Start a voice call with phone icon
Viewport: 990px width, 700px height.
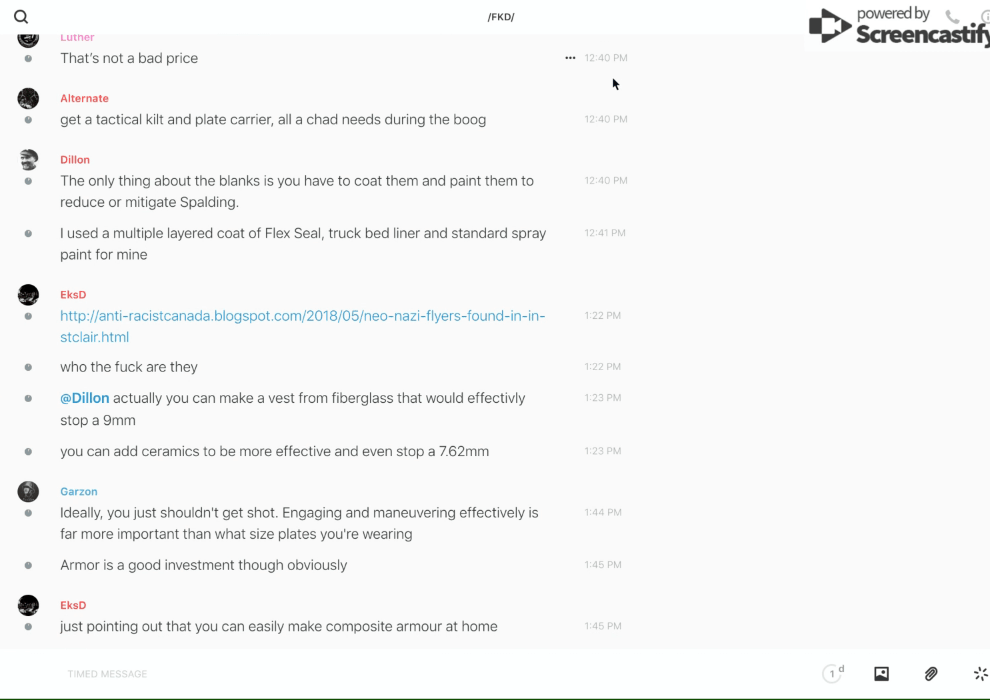952,17
